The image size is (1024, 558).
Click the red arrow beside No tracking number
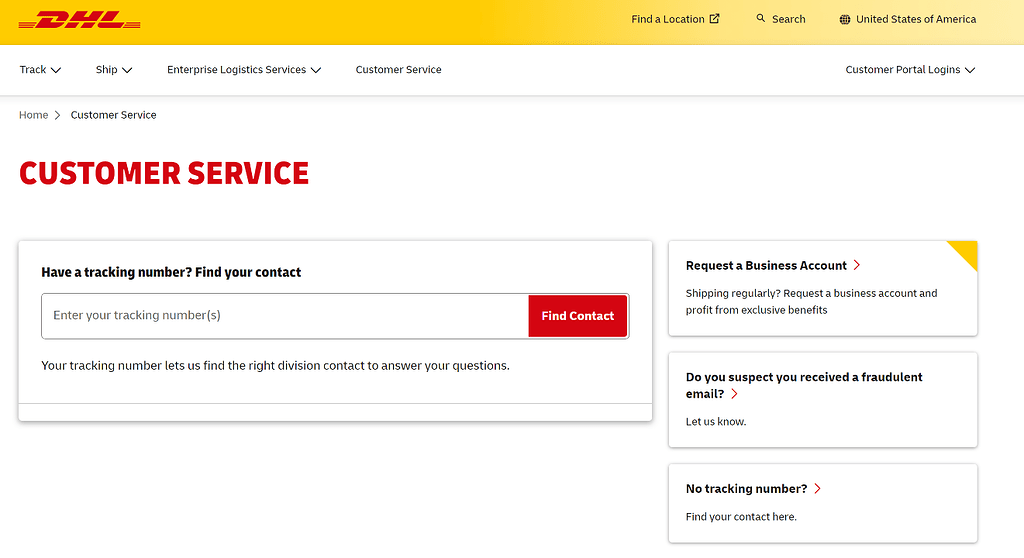point(817,489)
